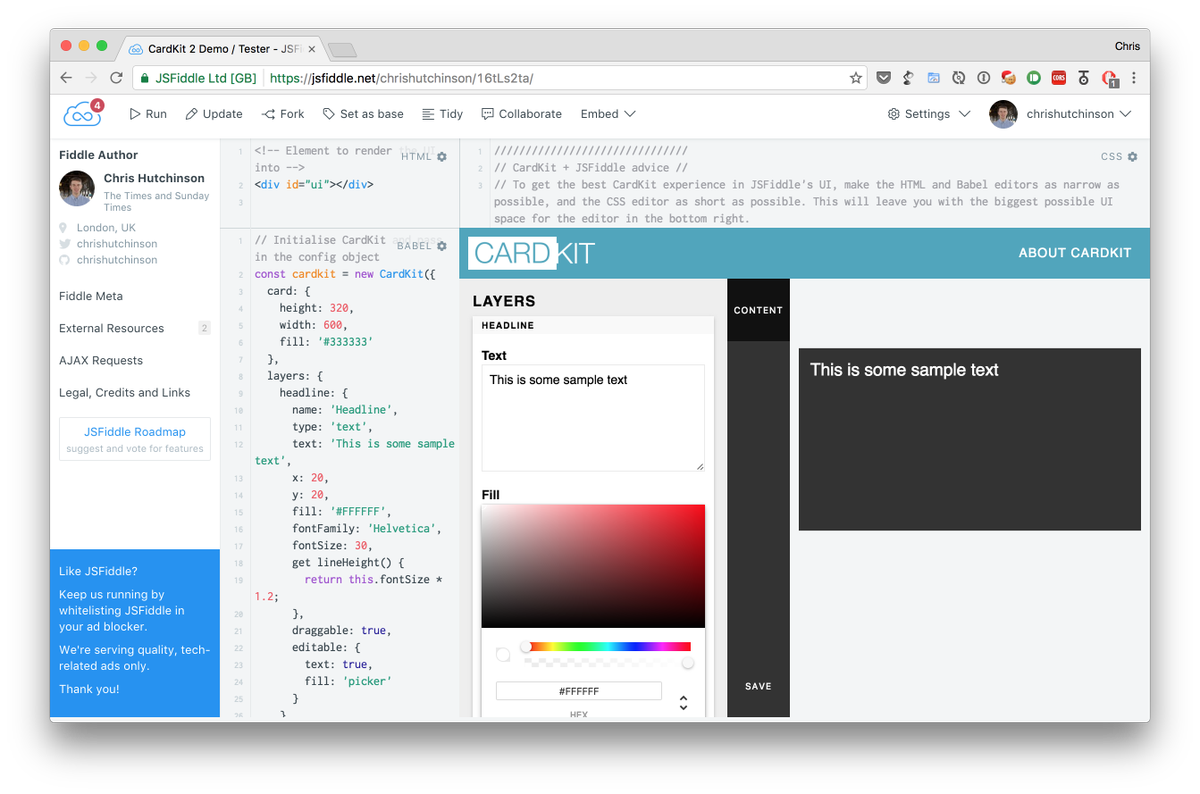Click sample text on card preview
The width and height of the screenshot is (1200, 794).
point(904,370)
